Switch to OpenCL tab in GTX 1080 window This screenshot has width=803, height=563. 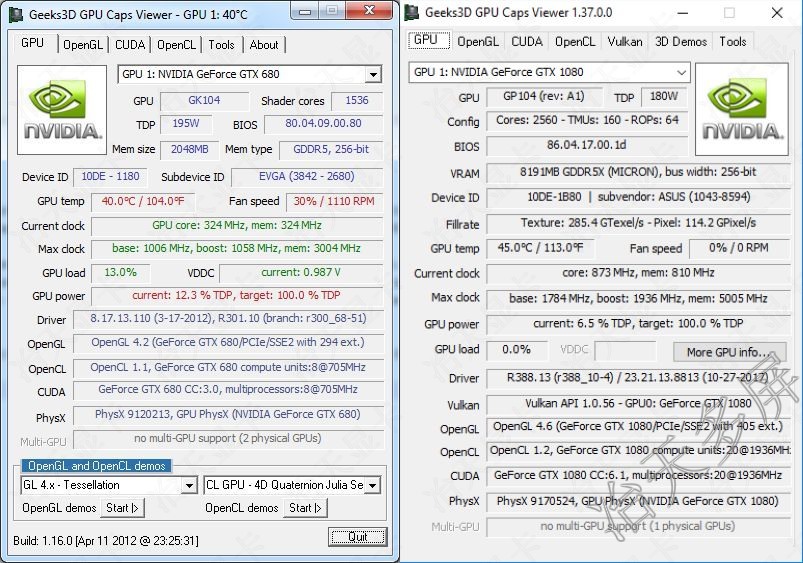pos(575,41)
